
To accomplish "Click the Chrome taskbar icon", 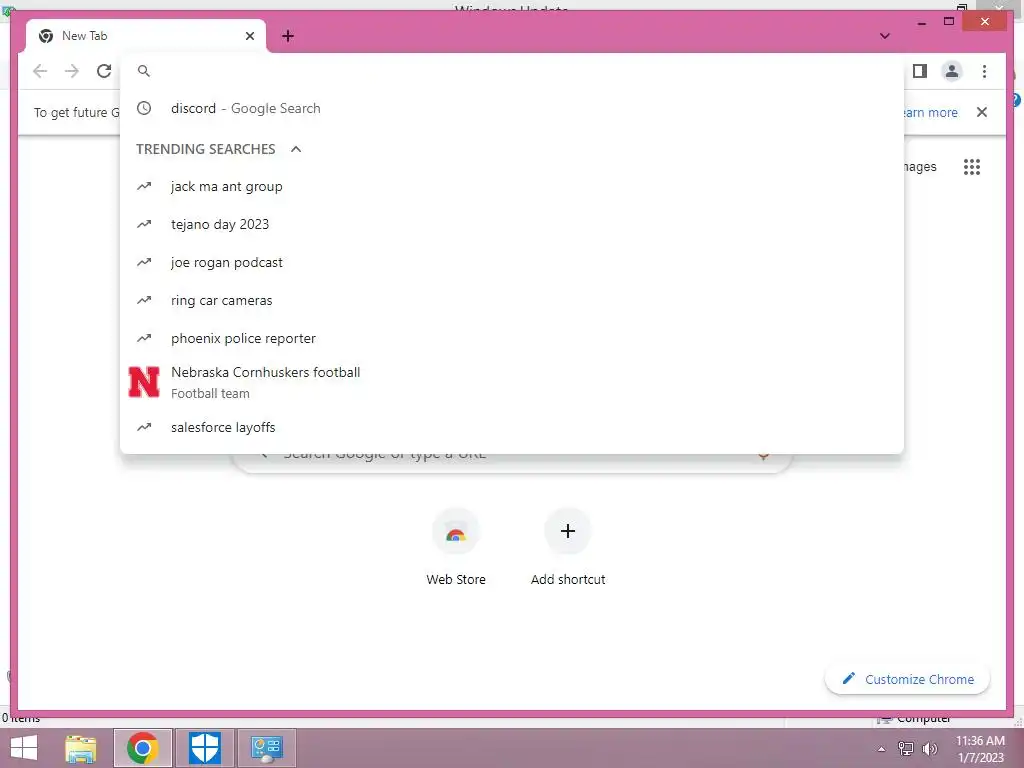I will point(143,748).
